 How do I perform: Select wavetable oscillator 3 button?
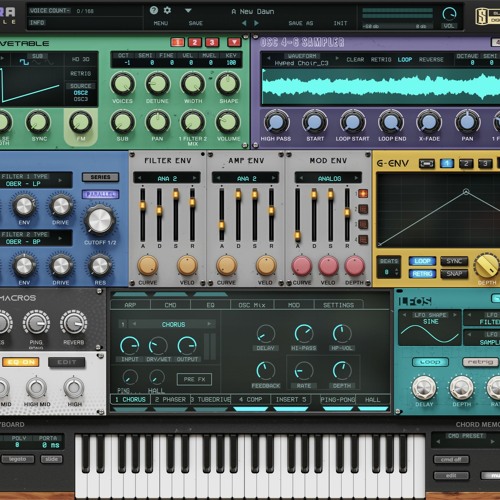pos(212,42)
